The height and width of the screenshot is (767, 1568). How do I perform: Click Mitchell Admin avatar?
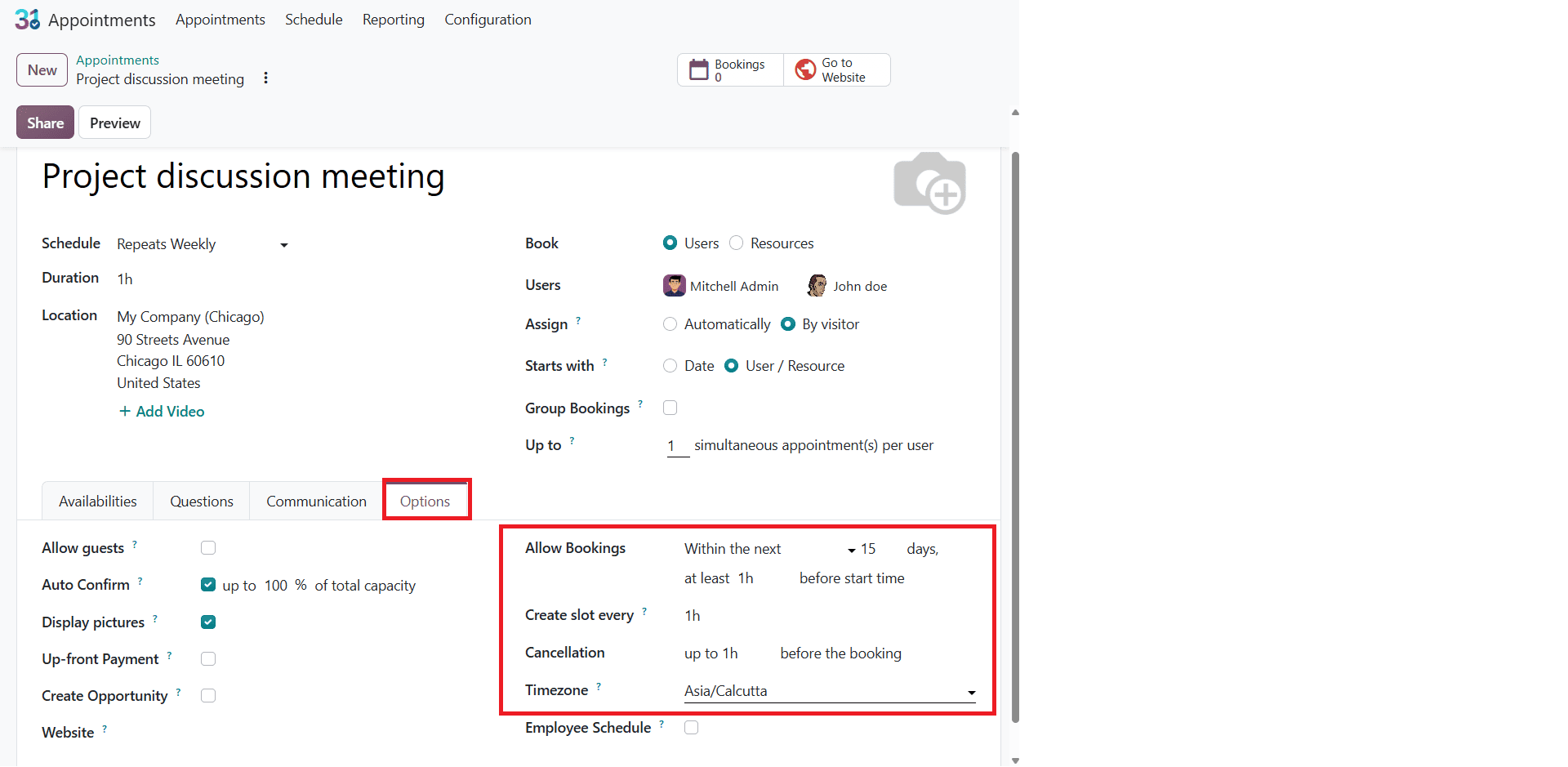pos(675,286)
